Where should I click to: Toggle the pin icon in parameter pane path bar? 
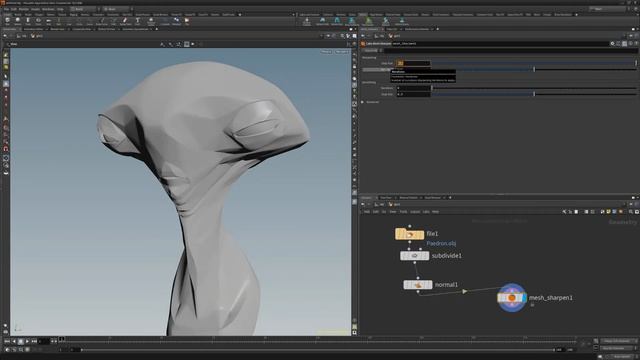[x=631, y=36]
